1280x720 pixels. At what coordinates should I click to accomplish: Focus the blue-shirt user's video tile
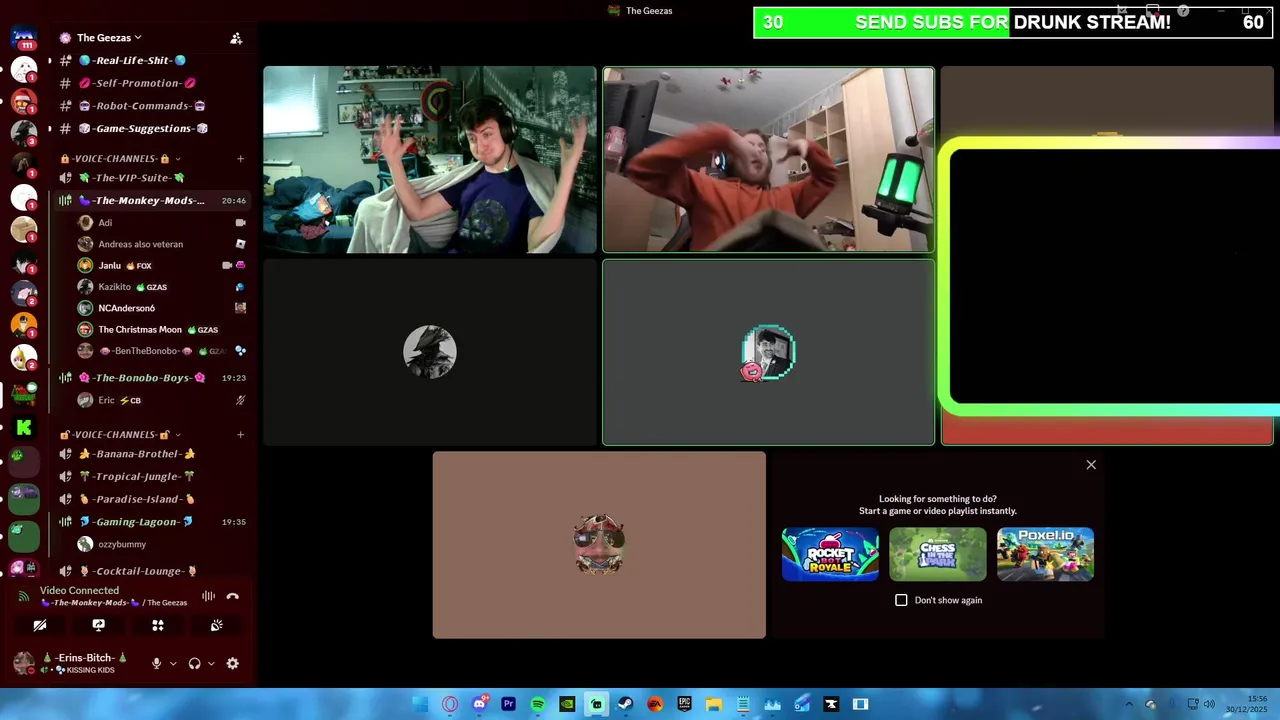click(x=430, y=160)
